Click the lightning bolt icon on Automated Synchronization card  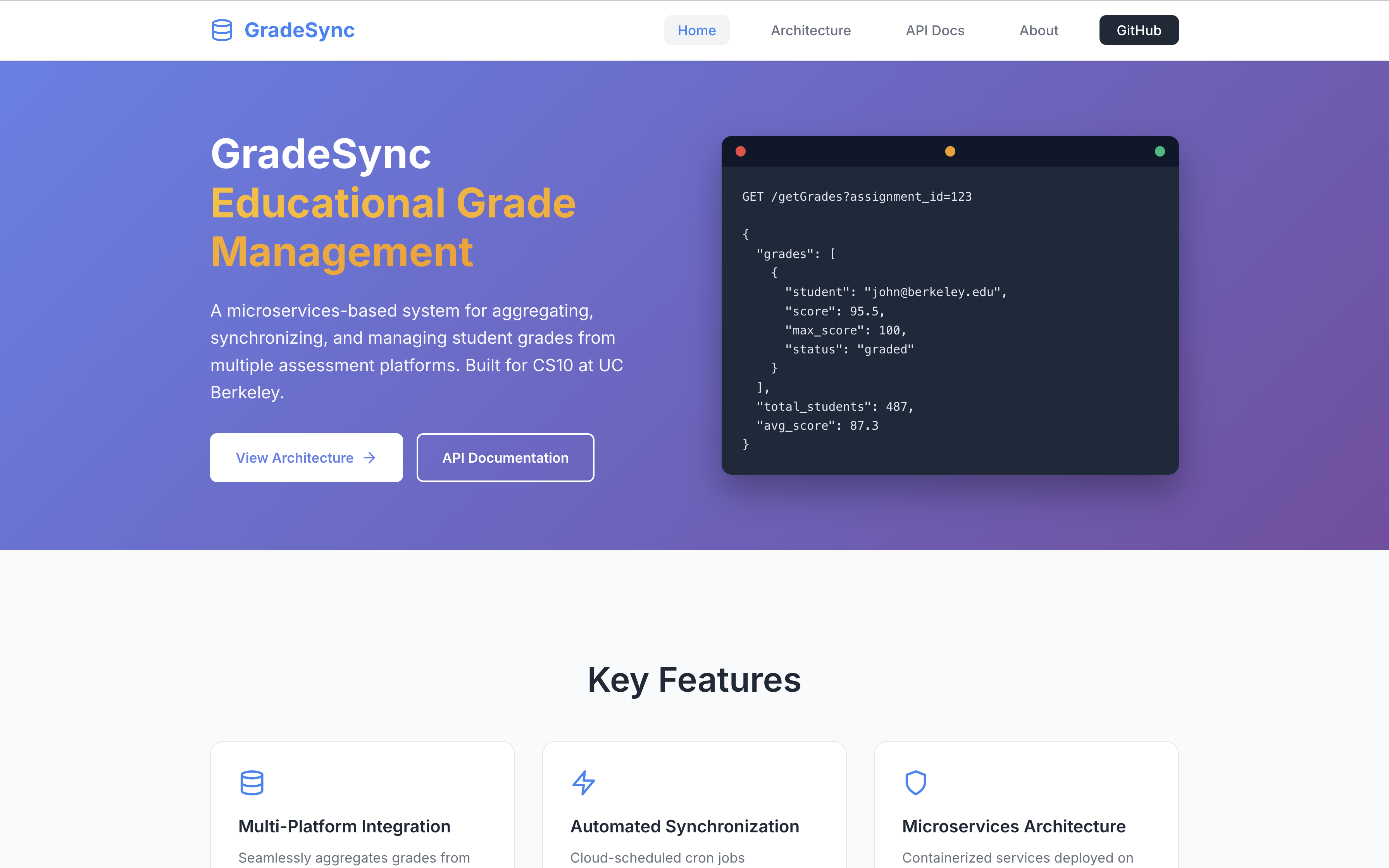pyautogui.click(x=584, y=782)
